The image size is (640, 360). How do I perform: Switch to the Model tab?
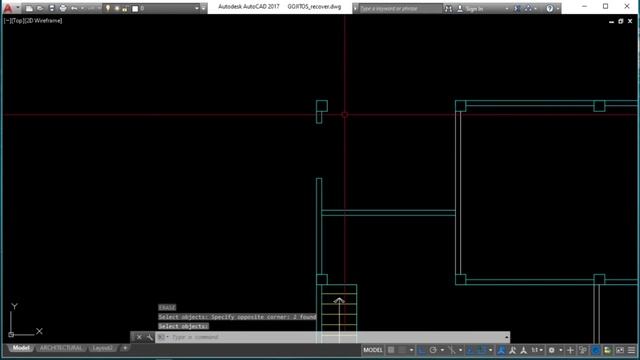[x=21, y=348]
